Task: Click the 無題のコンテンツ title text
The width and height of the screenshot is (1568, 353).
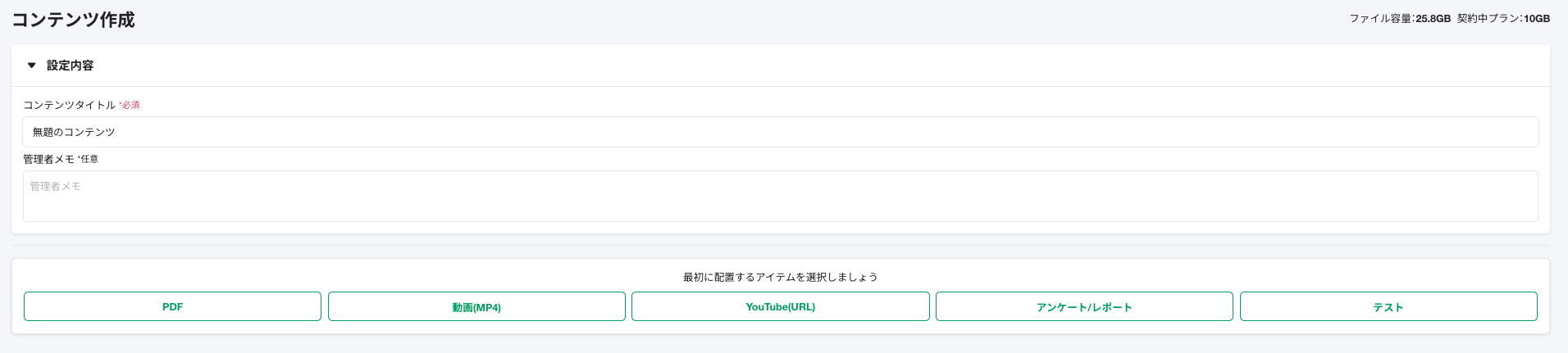Action: pyautogui.click(x=74, y=132)
